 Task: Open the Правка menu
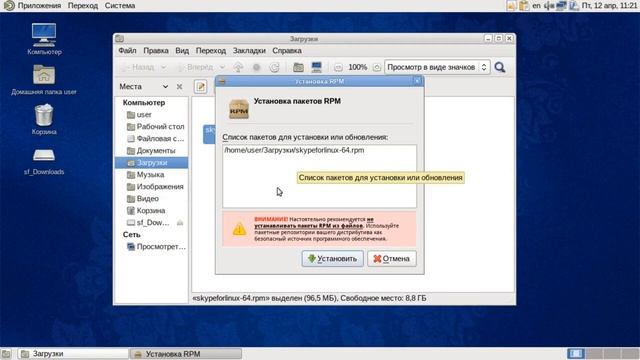tap(156, 51)
